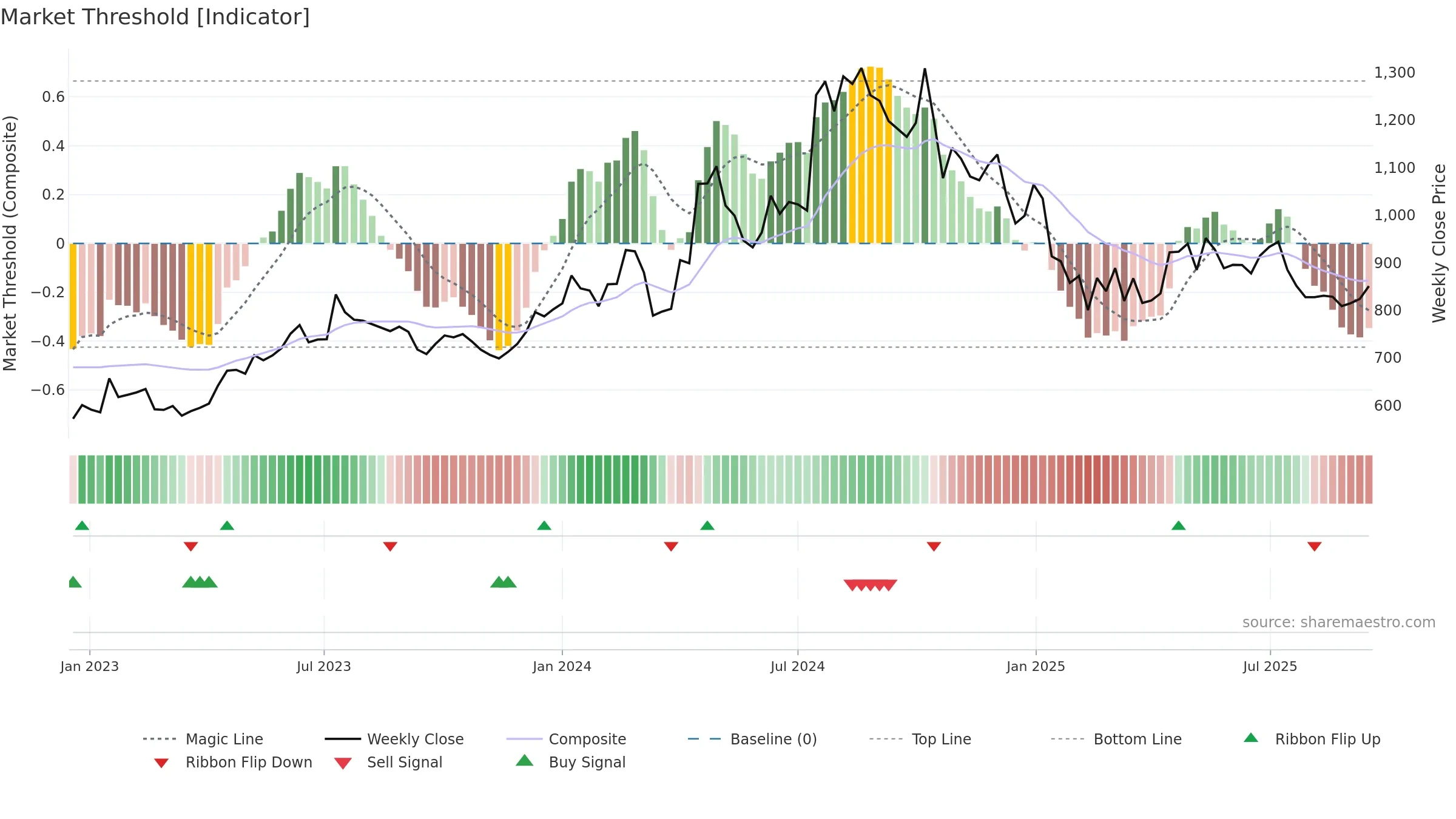Image resolution: width=1456 pixels, height=819 pixels.
Task: Click the Jan 2025 x-axis label
Action: pyautogui.click(x=1036, y=666)
